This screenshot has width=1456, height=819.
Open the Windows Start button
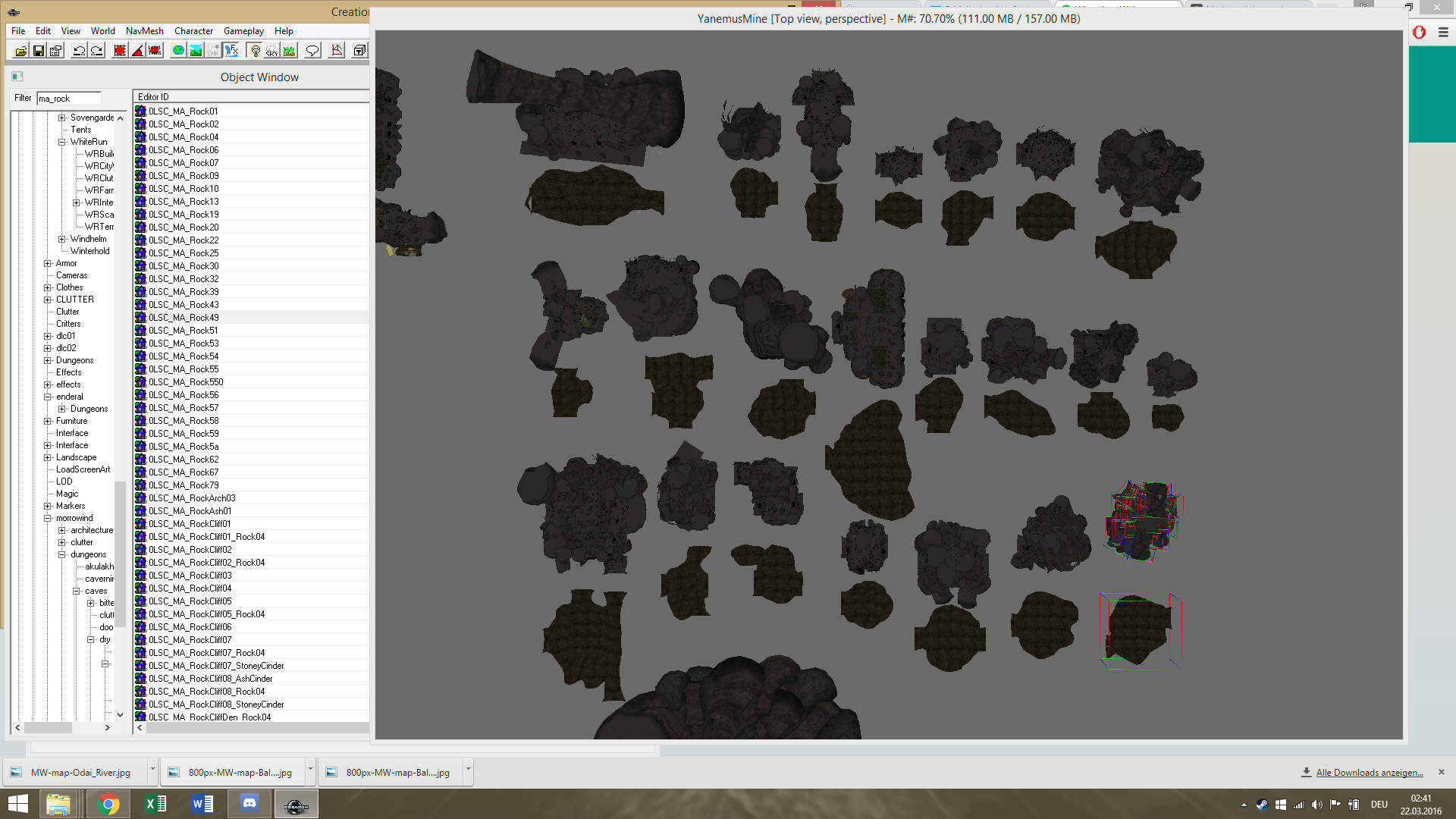[x=18, y=804]
